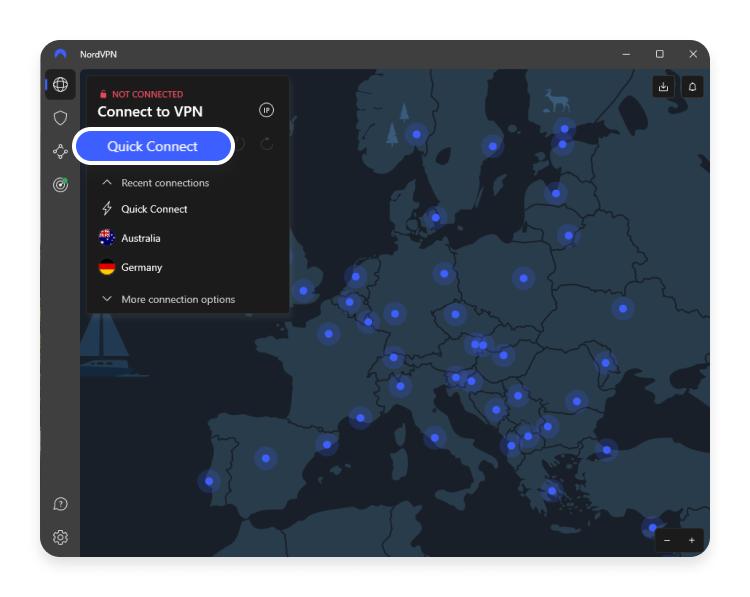
Task: Maximize the NordVPN window
Action: click(x=660, y=54)
